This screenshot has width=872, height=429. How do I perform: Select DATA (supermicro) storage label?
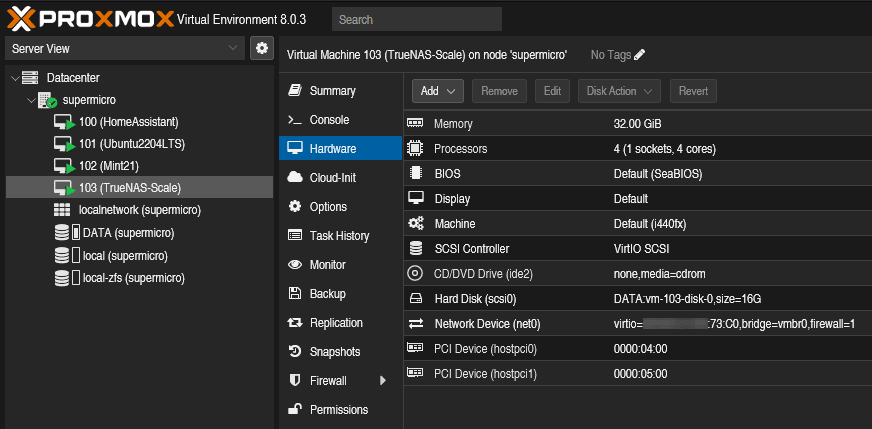coord(128,233)
